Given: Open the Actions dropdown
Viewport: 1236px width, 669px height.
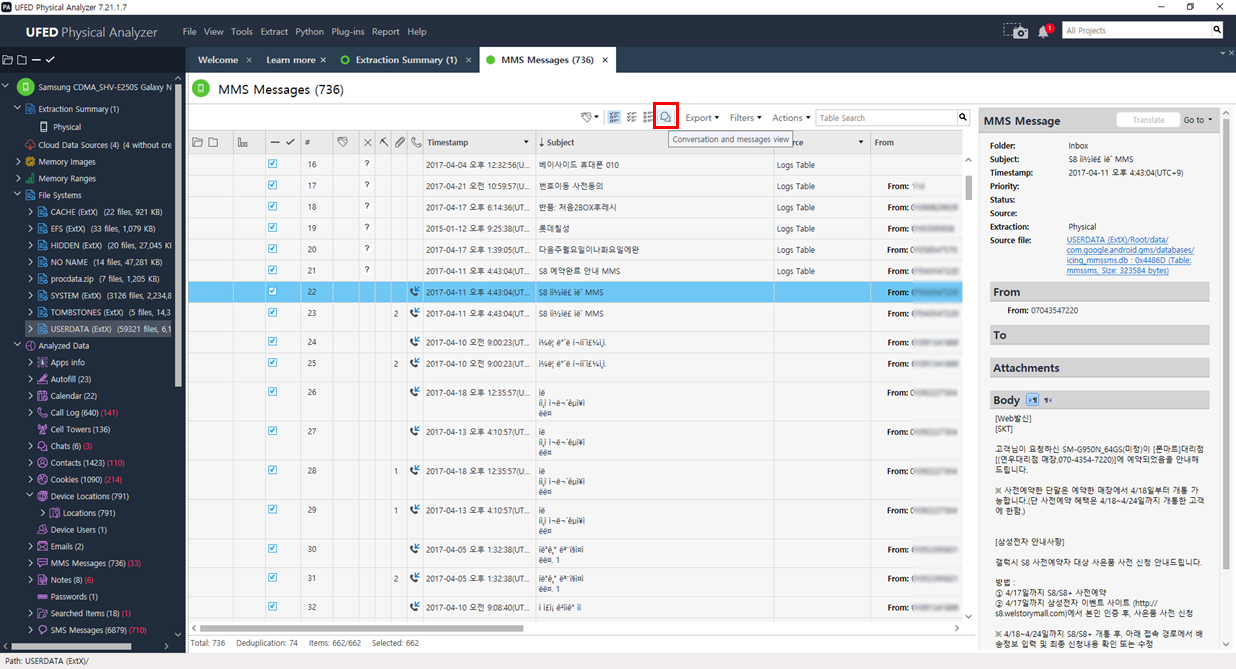Looking at the screenshot, I should [791, 118].
